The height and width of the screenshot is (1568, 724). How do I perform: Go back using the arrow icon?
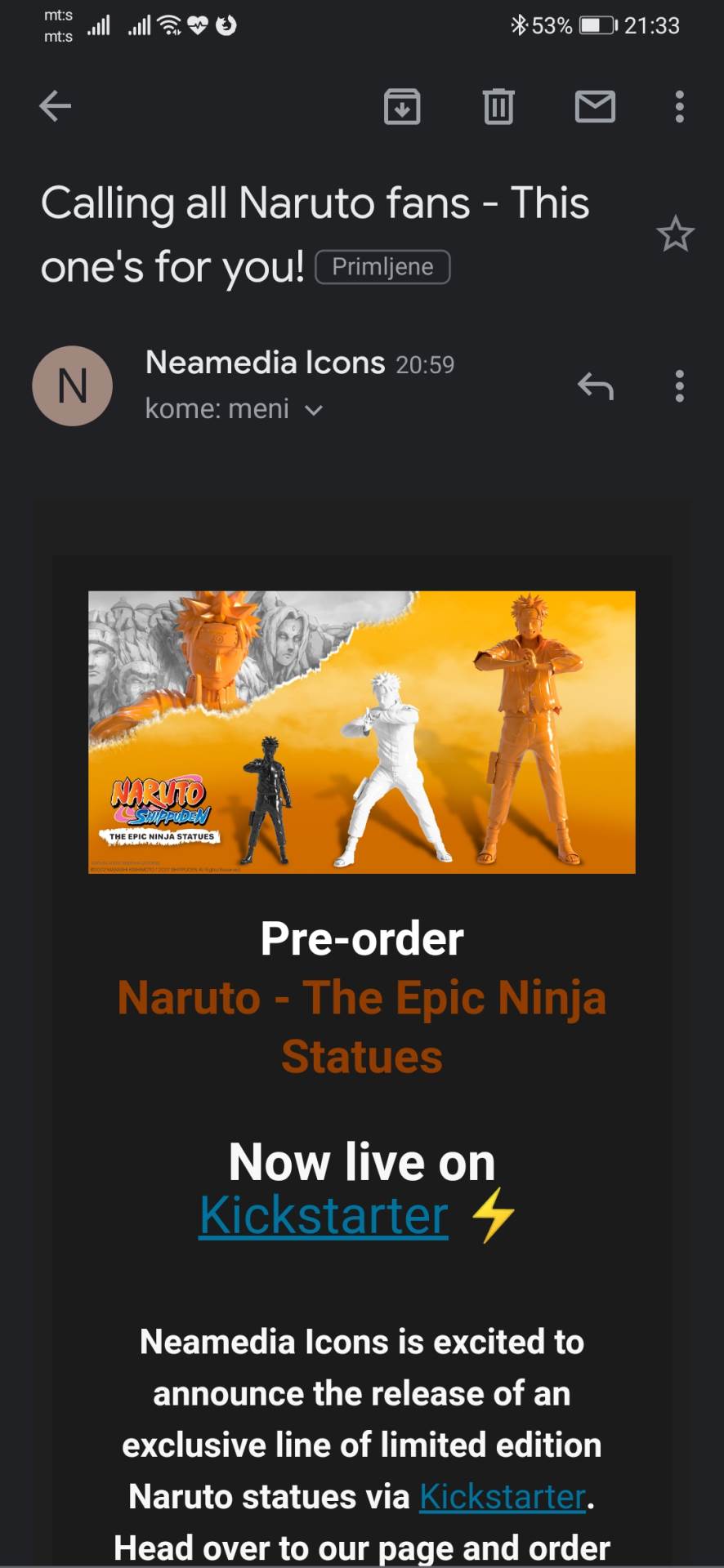pyautogui.click(x=56, y=106)
